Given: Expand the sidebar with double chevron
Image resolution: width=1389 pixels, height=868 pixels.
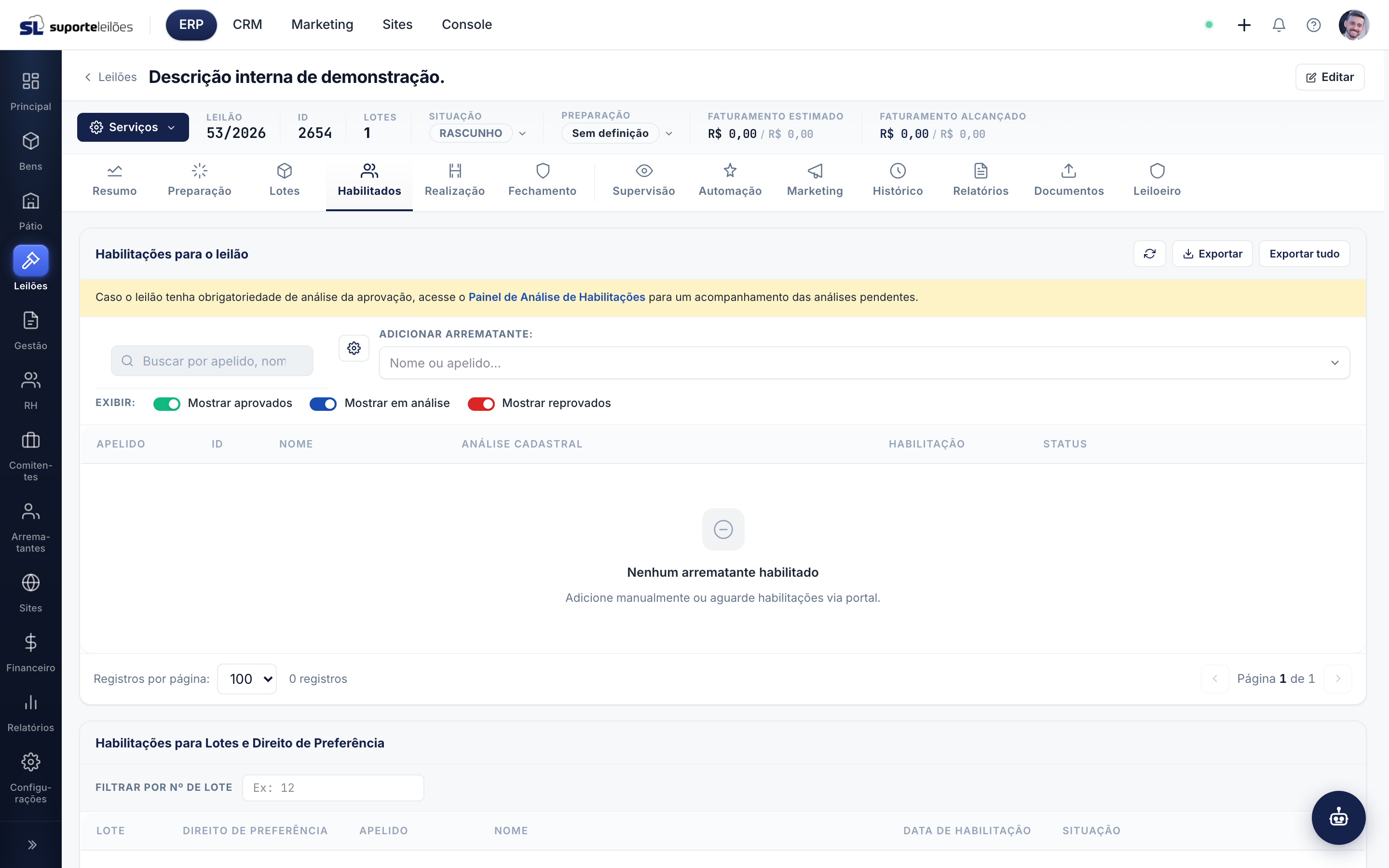Looking at the screenshot, I should tap(31, 844).
